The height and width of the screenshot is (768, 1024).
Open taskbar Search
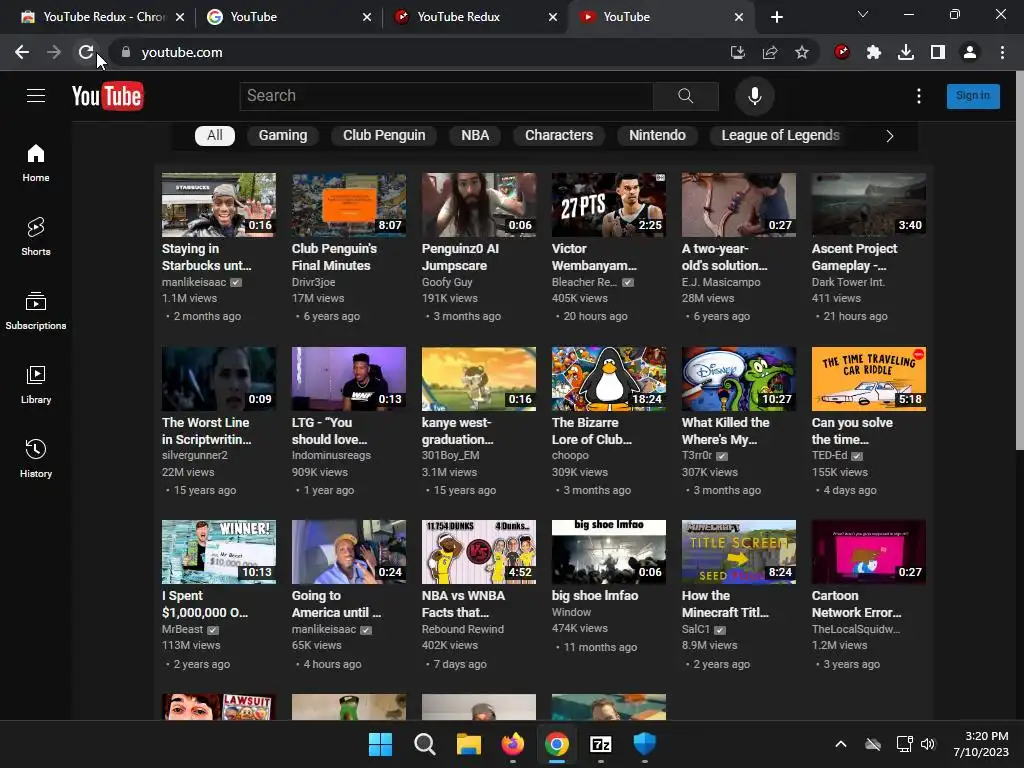[424, 744]
